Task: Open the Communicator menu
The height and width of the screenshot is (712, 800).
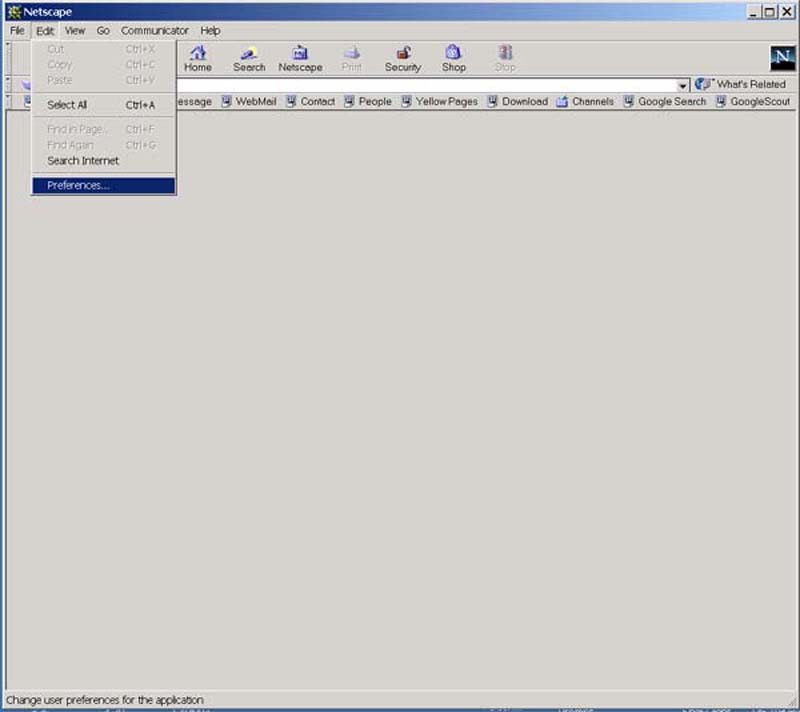Action: point(155,31)
